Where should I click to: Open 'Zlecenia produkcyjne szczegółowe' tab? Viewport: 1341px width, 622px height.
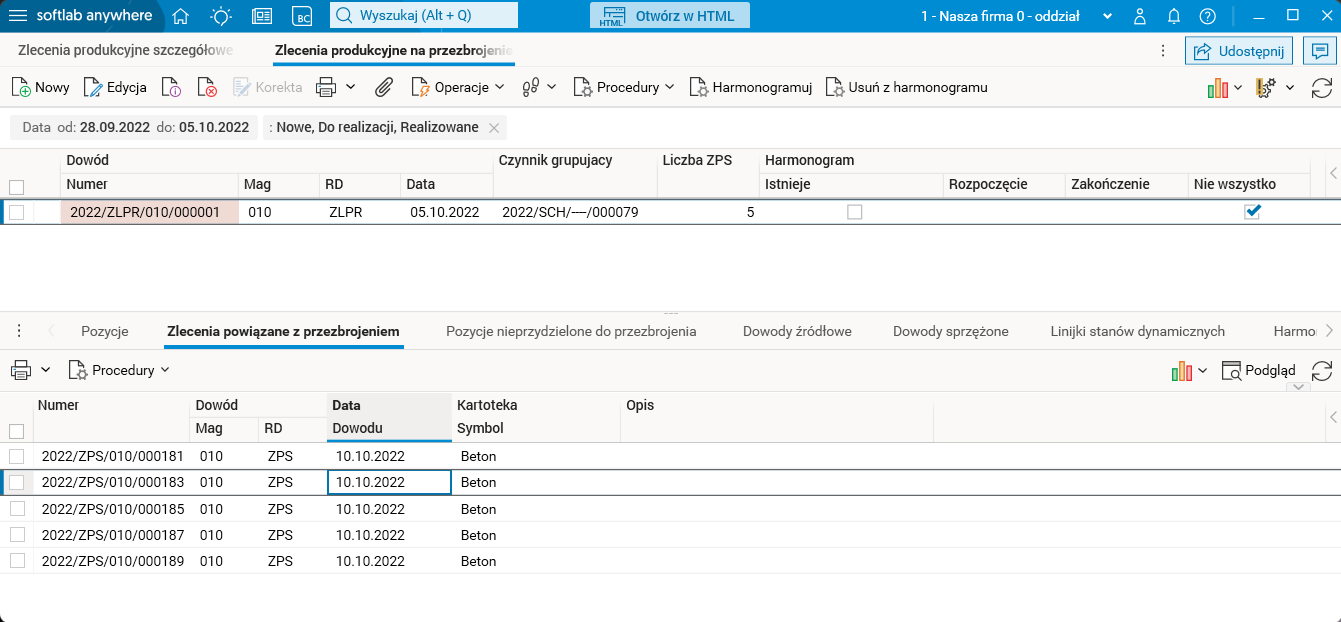(x=126, y=50)
